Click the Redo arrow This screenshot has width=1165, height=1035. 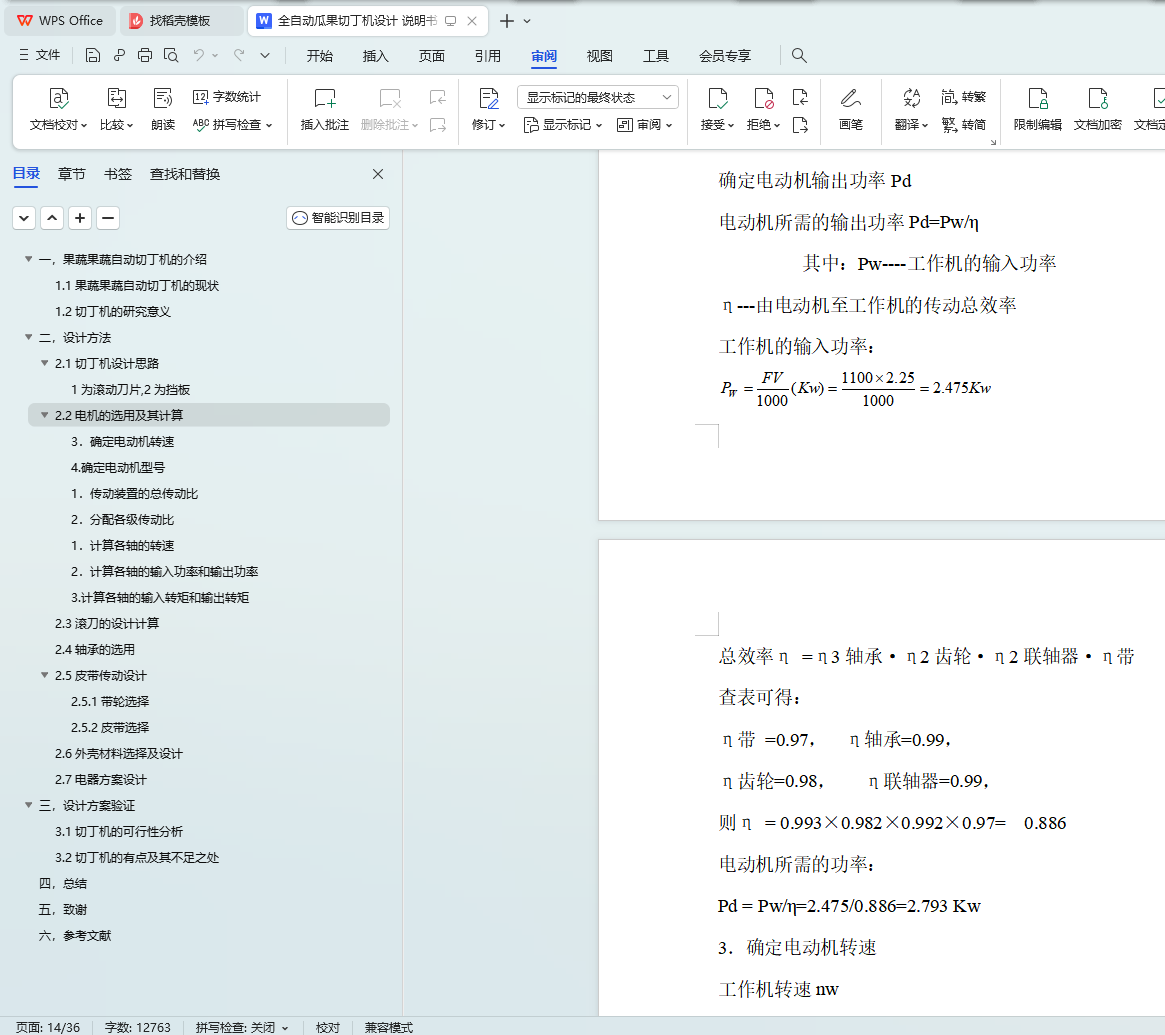(x=238, y=55)
